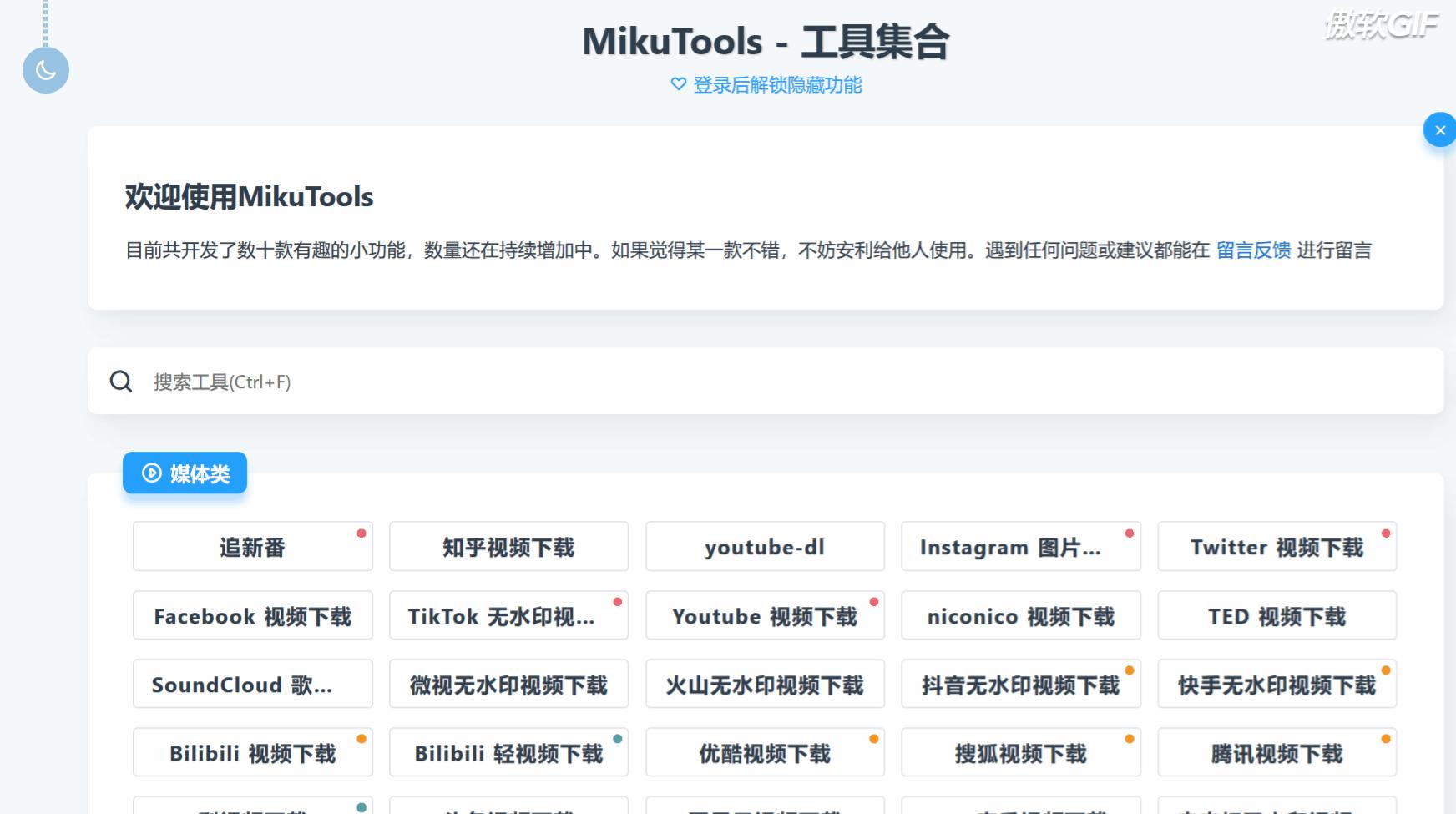Open the Bilibili 轻视频下载 tool
The height and width of the screenshot is (814, 1456).
(508, 753)
